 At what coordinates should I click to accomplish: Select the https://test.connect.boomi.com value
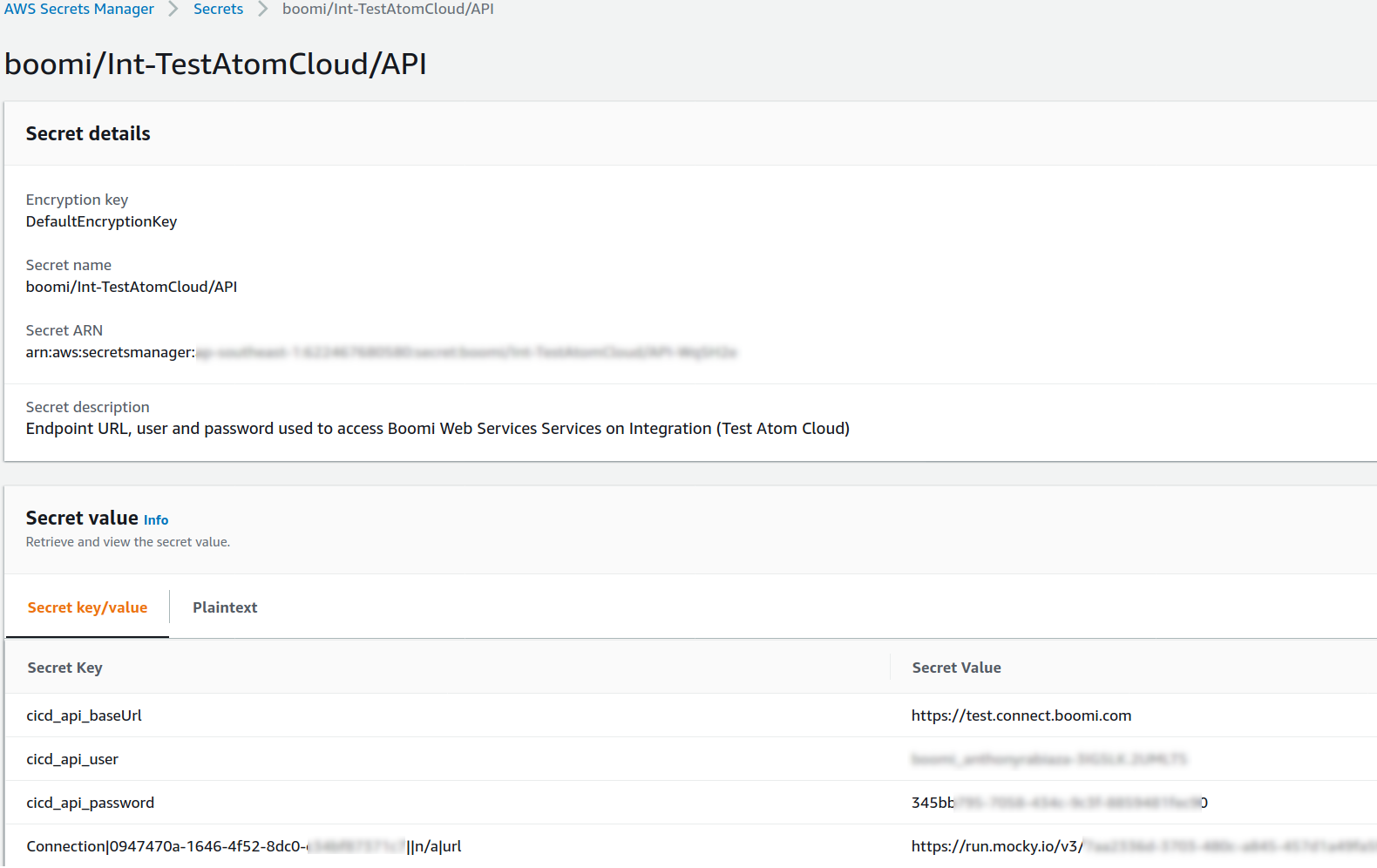(x=1021, y=715)
